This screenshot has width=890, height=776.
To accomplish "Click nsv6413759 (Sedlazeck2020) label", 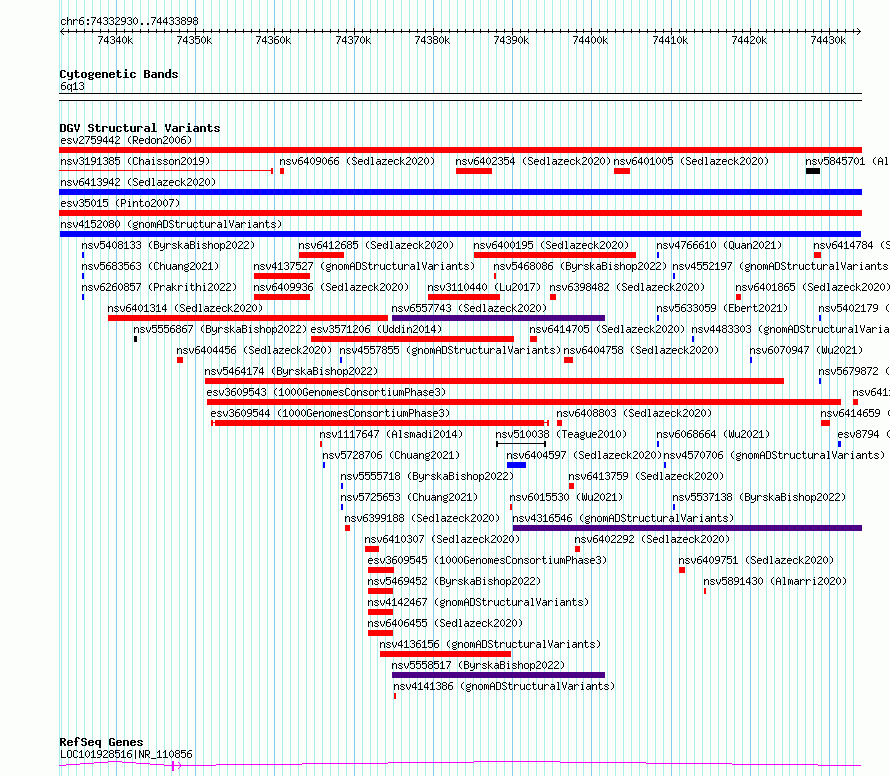I will [x=646, y=476].
